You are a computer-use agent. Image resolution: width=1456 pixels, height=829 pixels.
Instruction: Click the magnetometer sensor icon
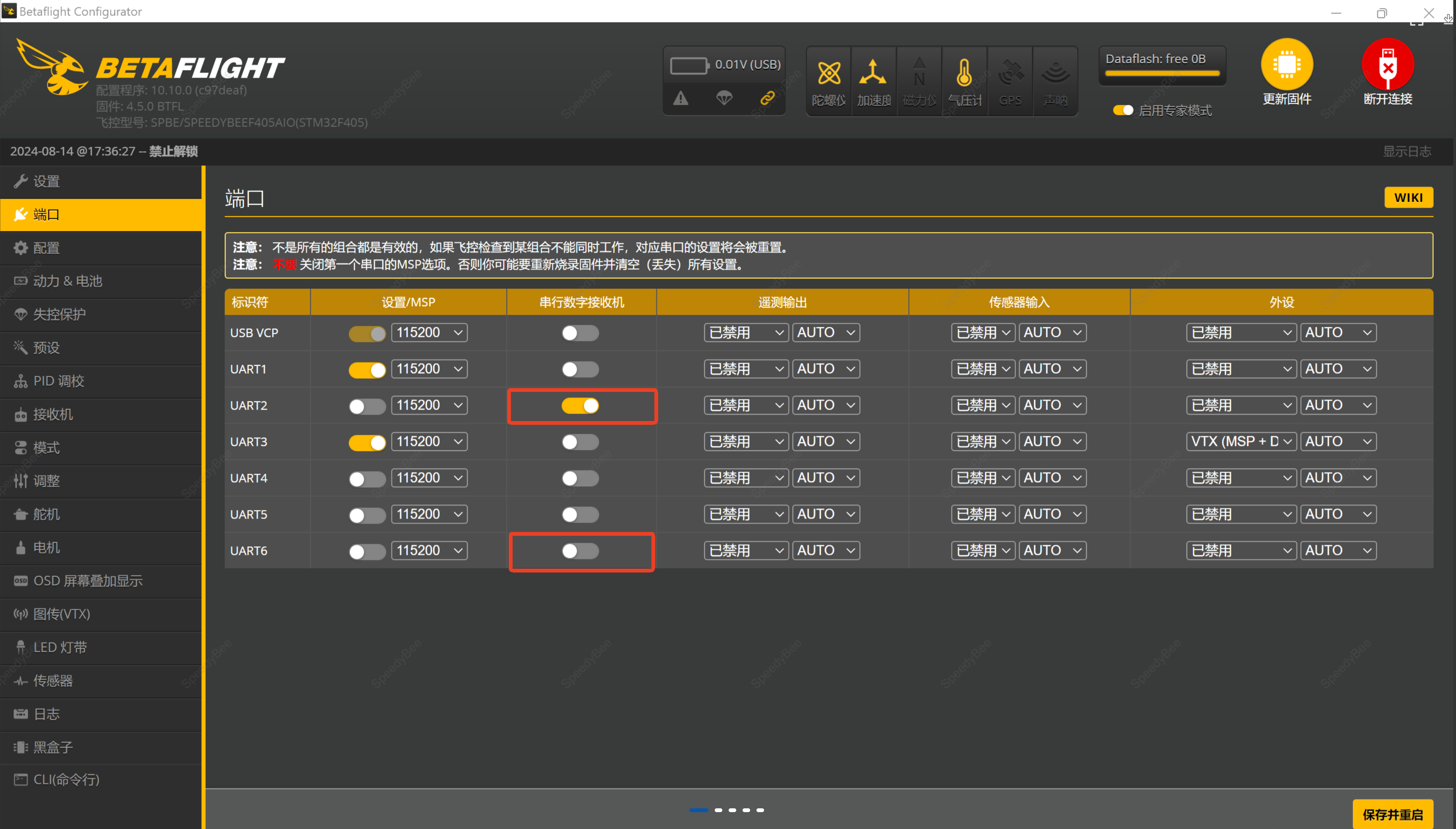[x=919, y=72]
